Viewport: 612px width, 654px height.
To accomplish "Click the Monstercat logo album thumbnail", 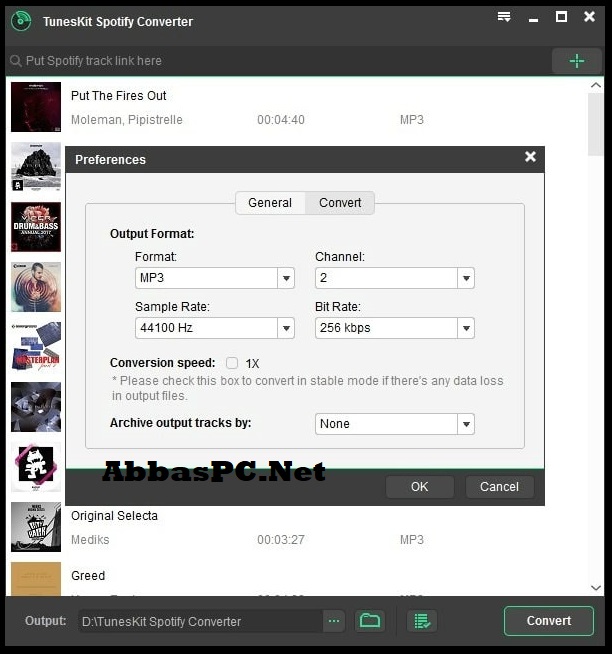I will [x=36, y=467].
